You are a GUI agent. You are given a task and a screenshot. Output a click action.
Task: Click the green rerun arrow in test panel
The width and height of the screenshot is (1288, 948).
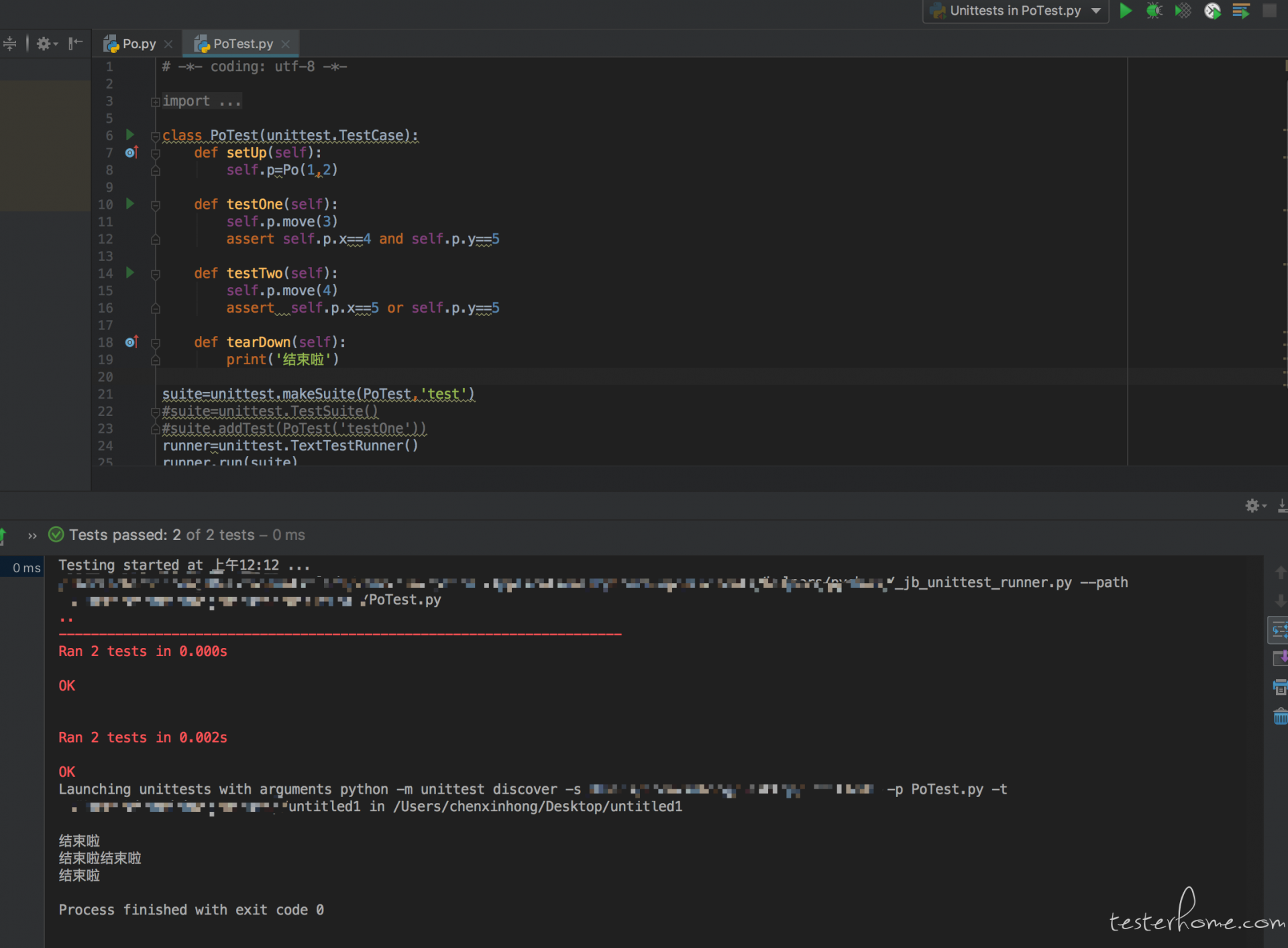[x=3, y=535]
